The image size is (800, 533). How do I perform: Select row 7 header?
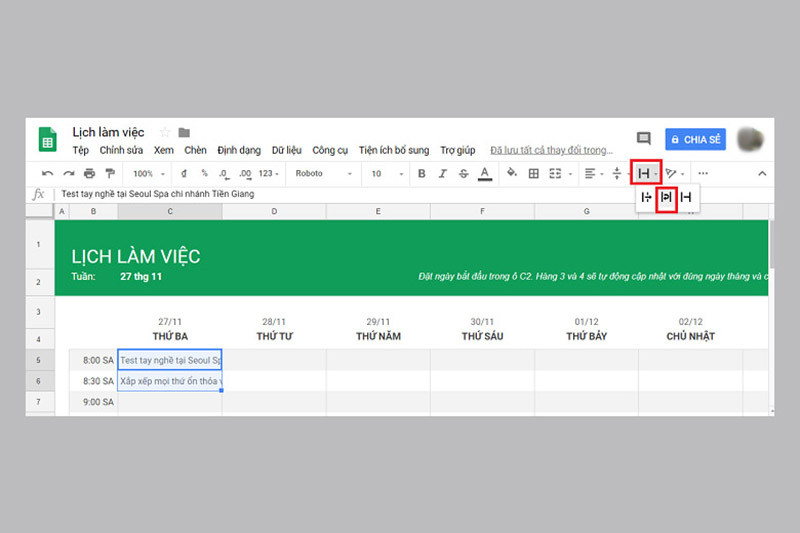click(x=39, y=402)
